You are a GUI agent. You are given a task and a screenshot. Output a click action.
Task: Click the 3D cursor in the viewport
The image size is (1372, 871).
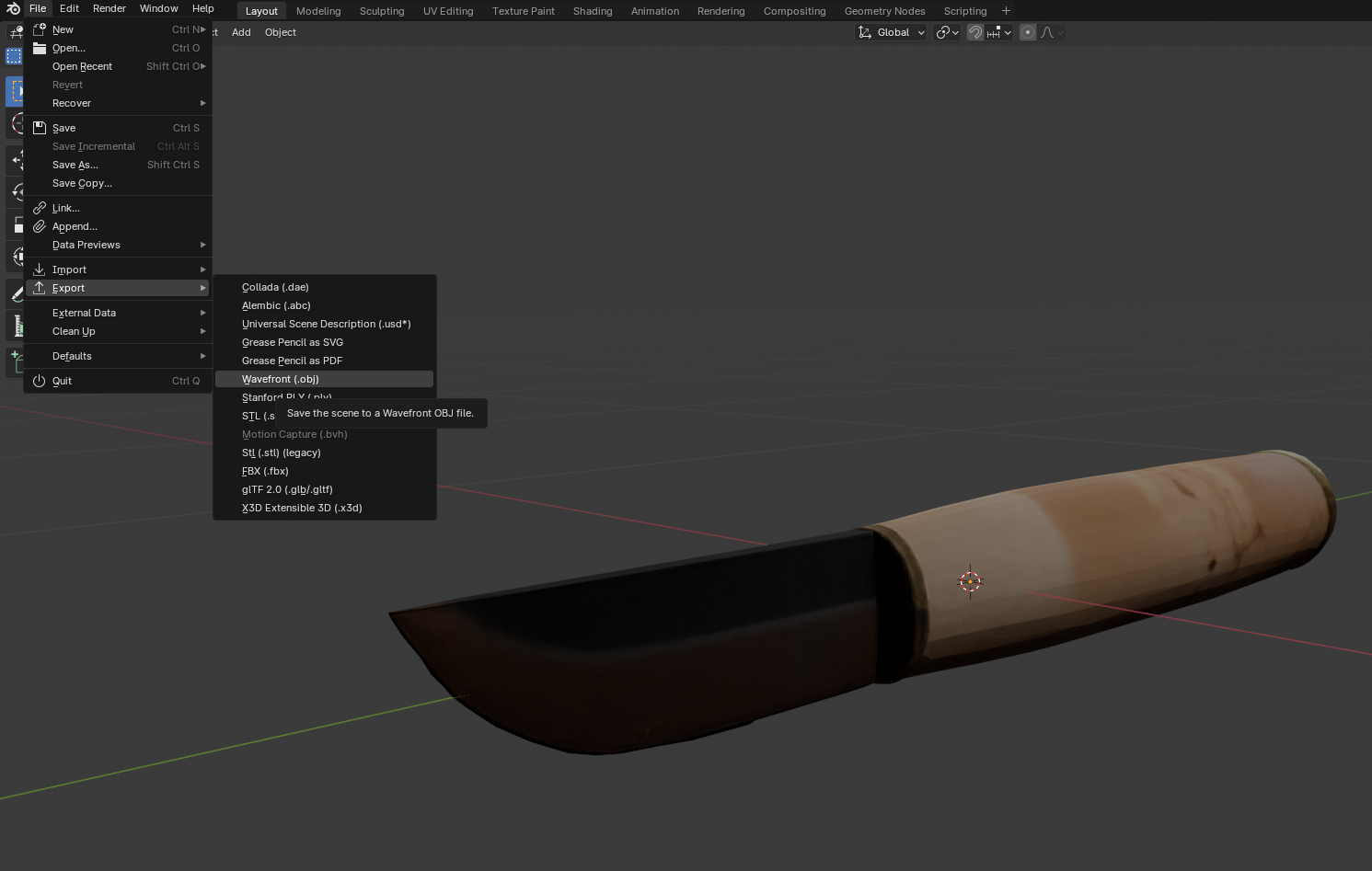970,581
